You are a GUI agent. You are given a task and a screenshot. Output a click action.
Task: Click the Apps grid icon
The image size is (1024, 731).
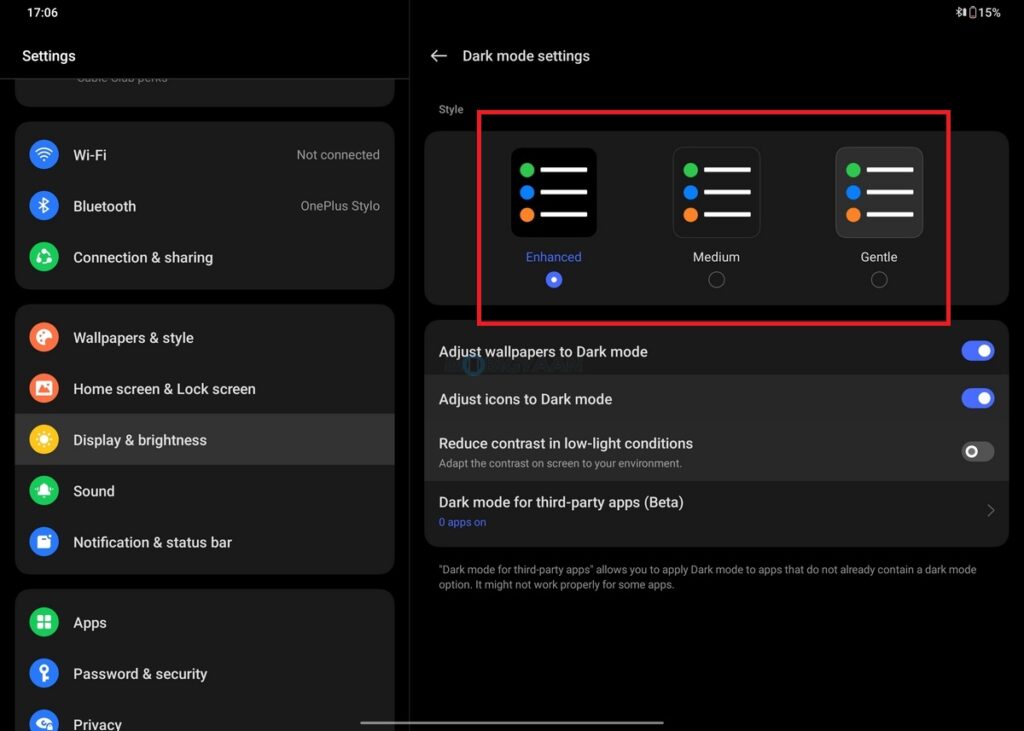coord(44,623)
